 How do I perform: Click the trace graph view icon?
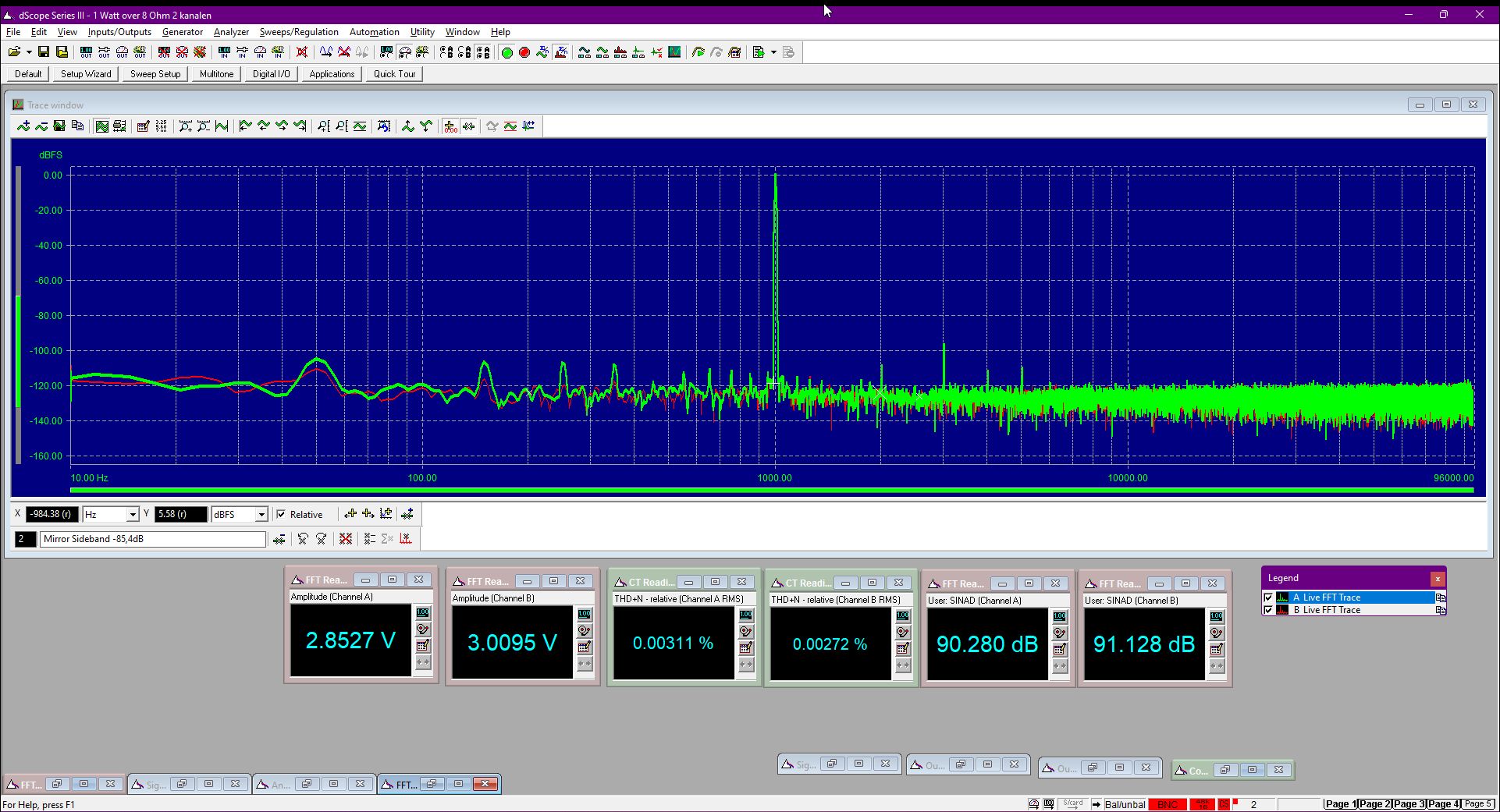(101, 126)
